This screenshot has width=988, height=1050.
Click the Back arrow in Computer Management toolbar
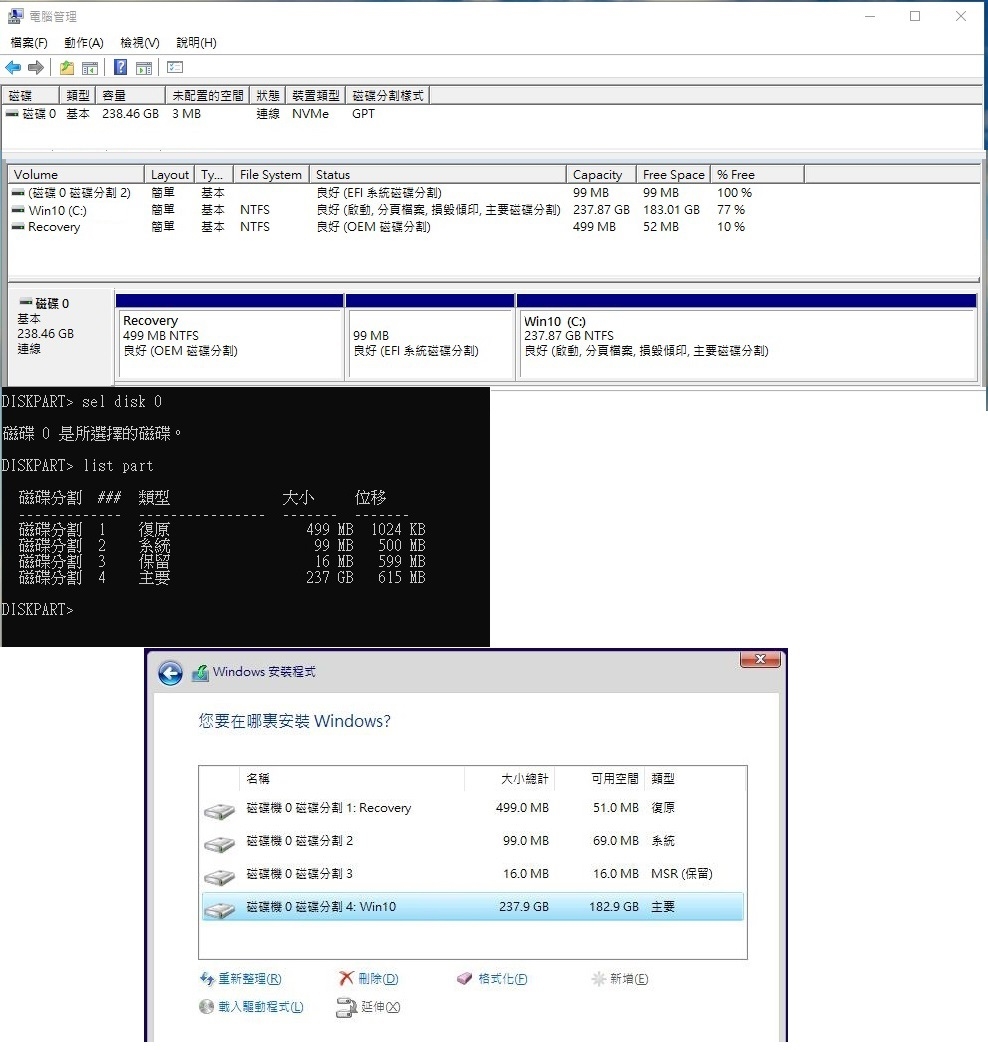(x=13, y=68)
